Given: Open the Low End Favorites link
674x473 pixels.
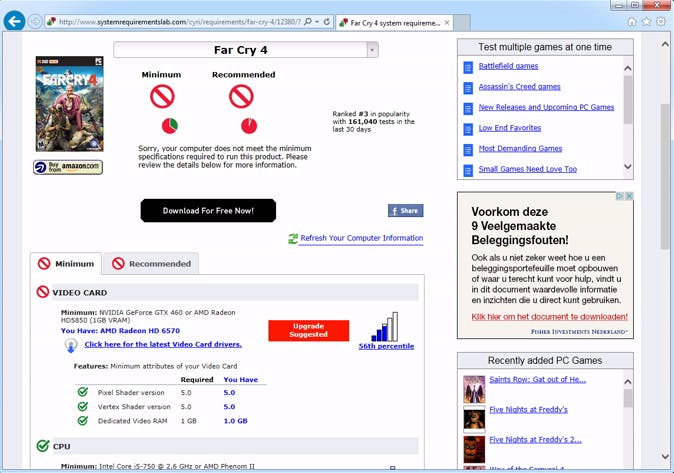Looking at the screenshot, I should 510,128.
